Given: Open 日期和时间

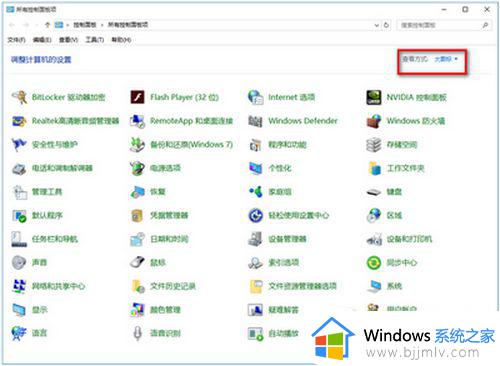Looking at the screenshot, I should [159, 239].
